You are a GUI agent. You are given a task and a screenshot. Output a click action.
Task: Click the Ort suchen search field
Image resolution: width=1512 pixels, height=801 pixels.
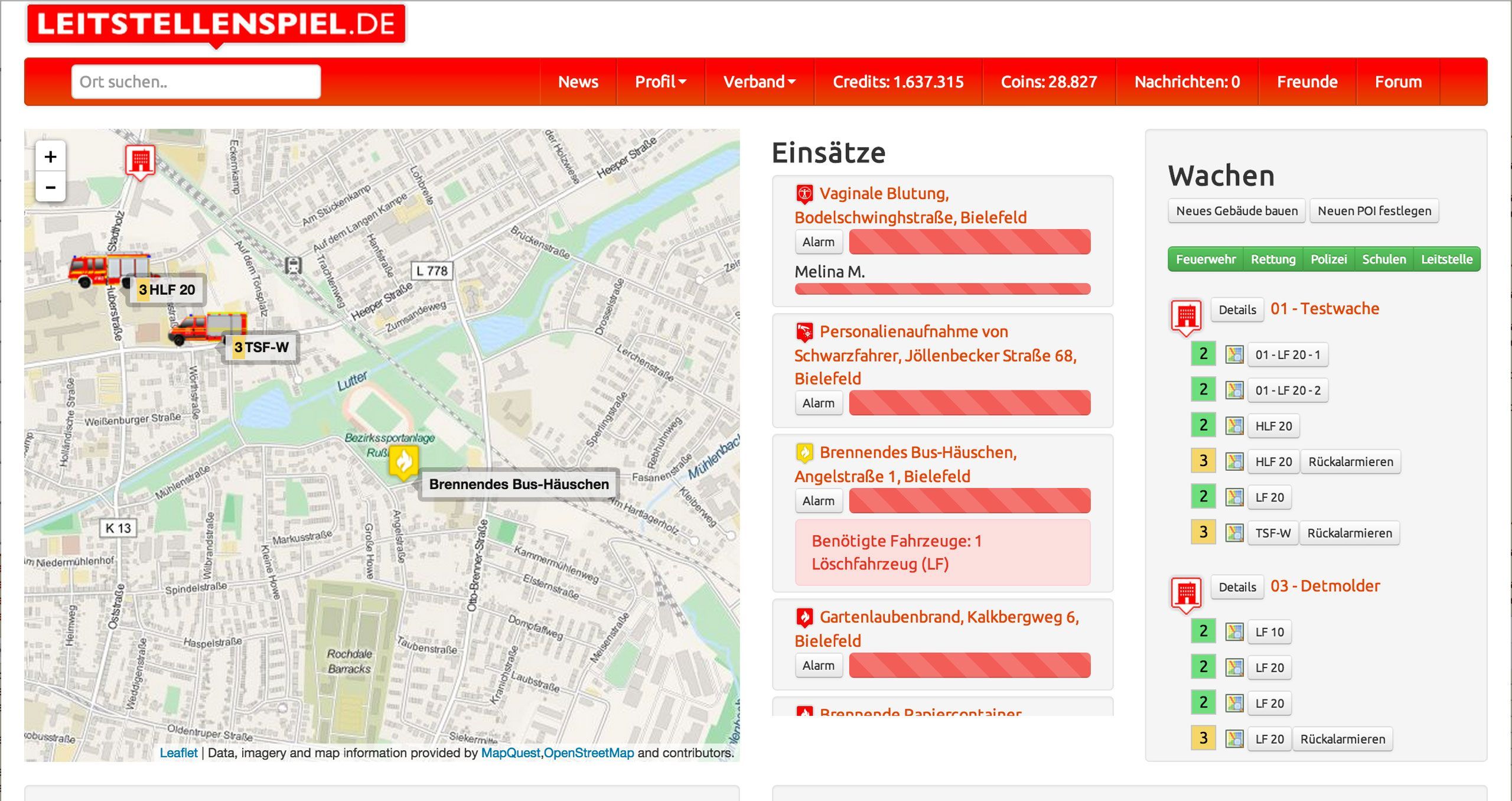coord(196,82)
